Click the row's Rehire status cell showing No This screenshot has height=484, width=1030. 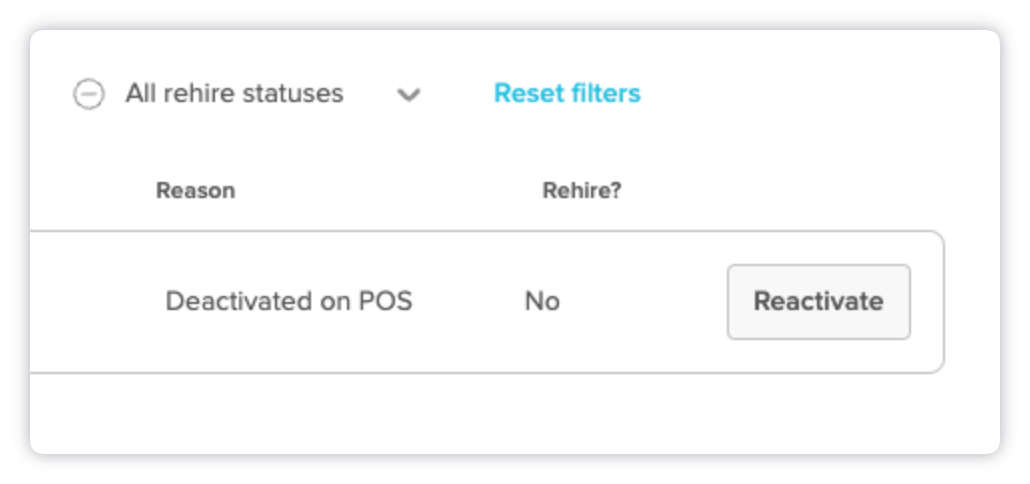tap(542, 301)
